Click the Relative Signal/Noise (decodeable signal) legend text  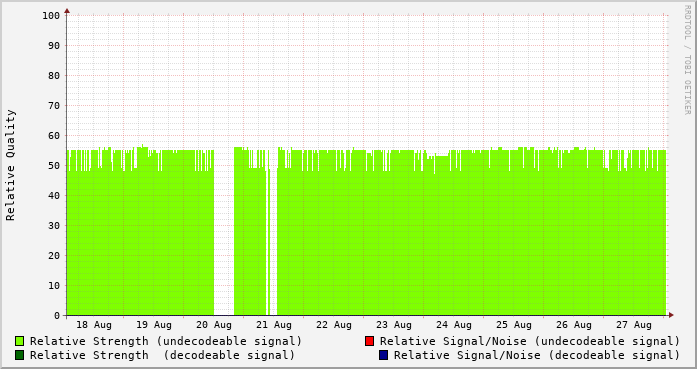537,356
